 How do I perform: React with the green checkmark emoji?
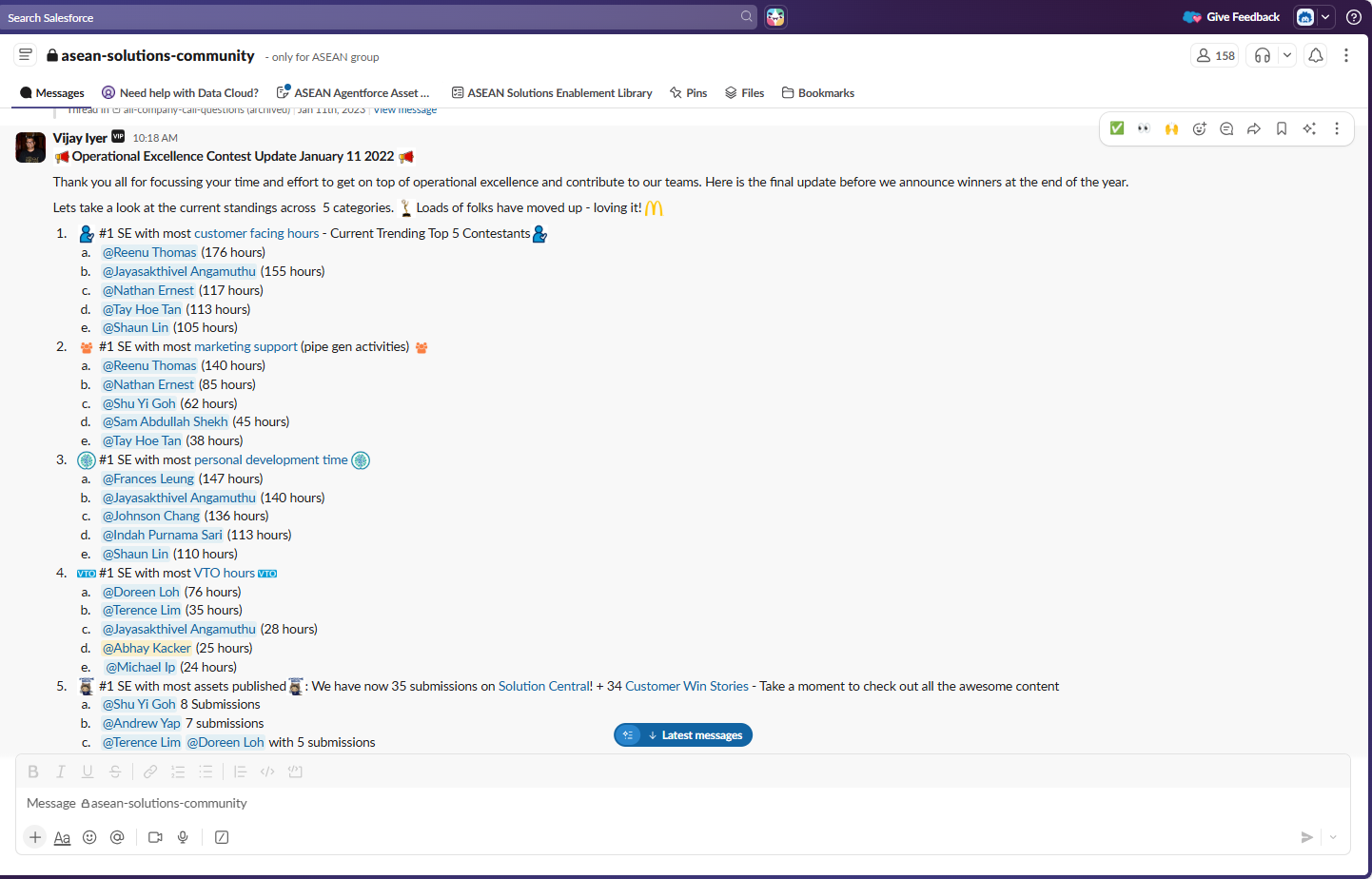coord(1117,128)
